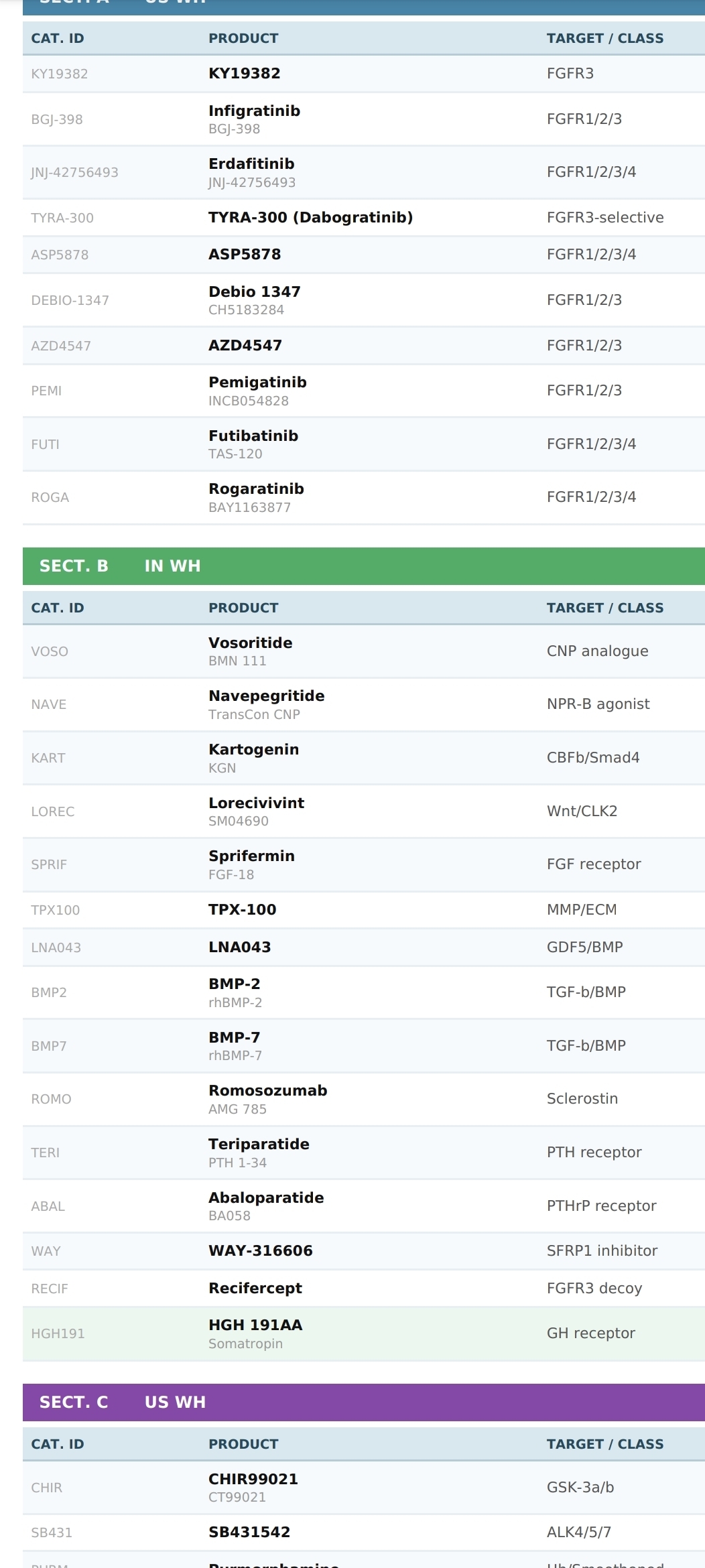Click the Teriparatide product name
705x1568 pixels.
[259, 1144]
